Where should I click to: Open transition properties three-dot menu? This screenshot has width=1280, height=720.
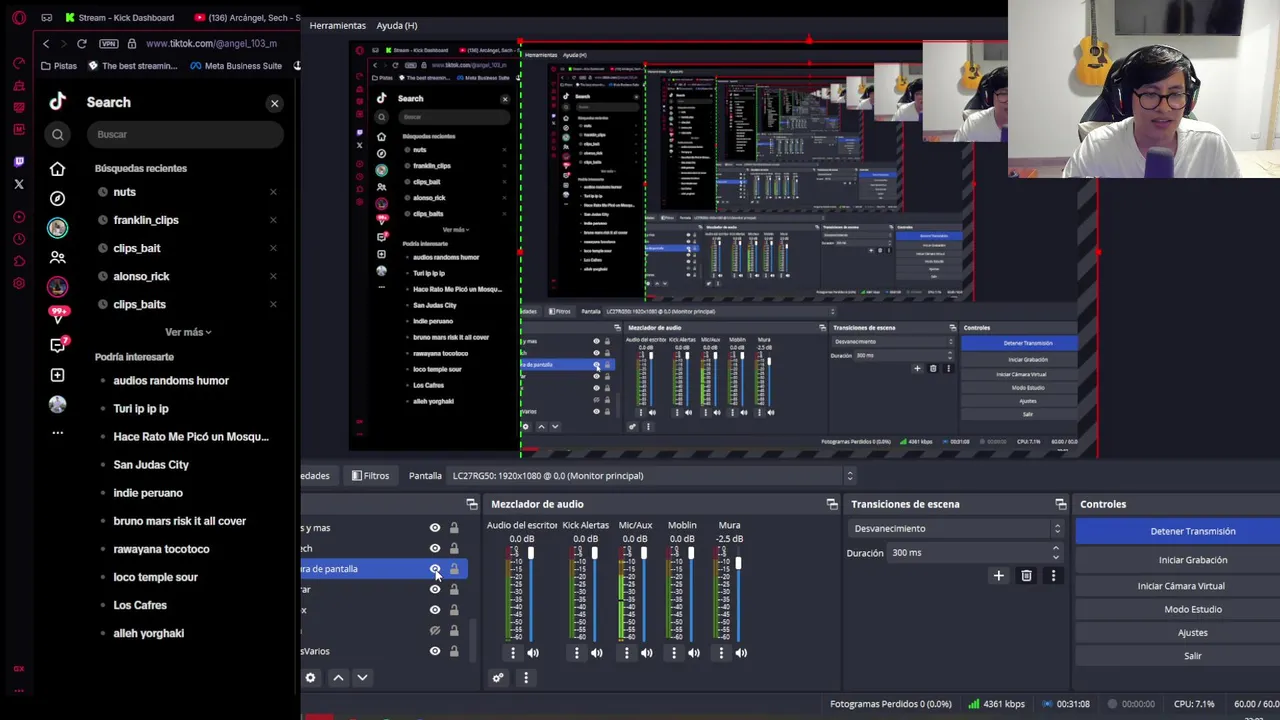click(1053, 576)
